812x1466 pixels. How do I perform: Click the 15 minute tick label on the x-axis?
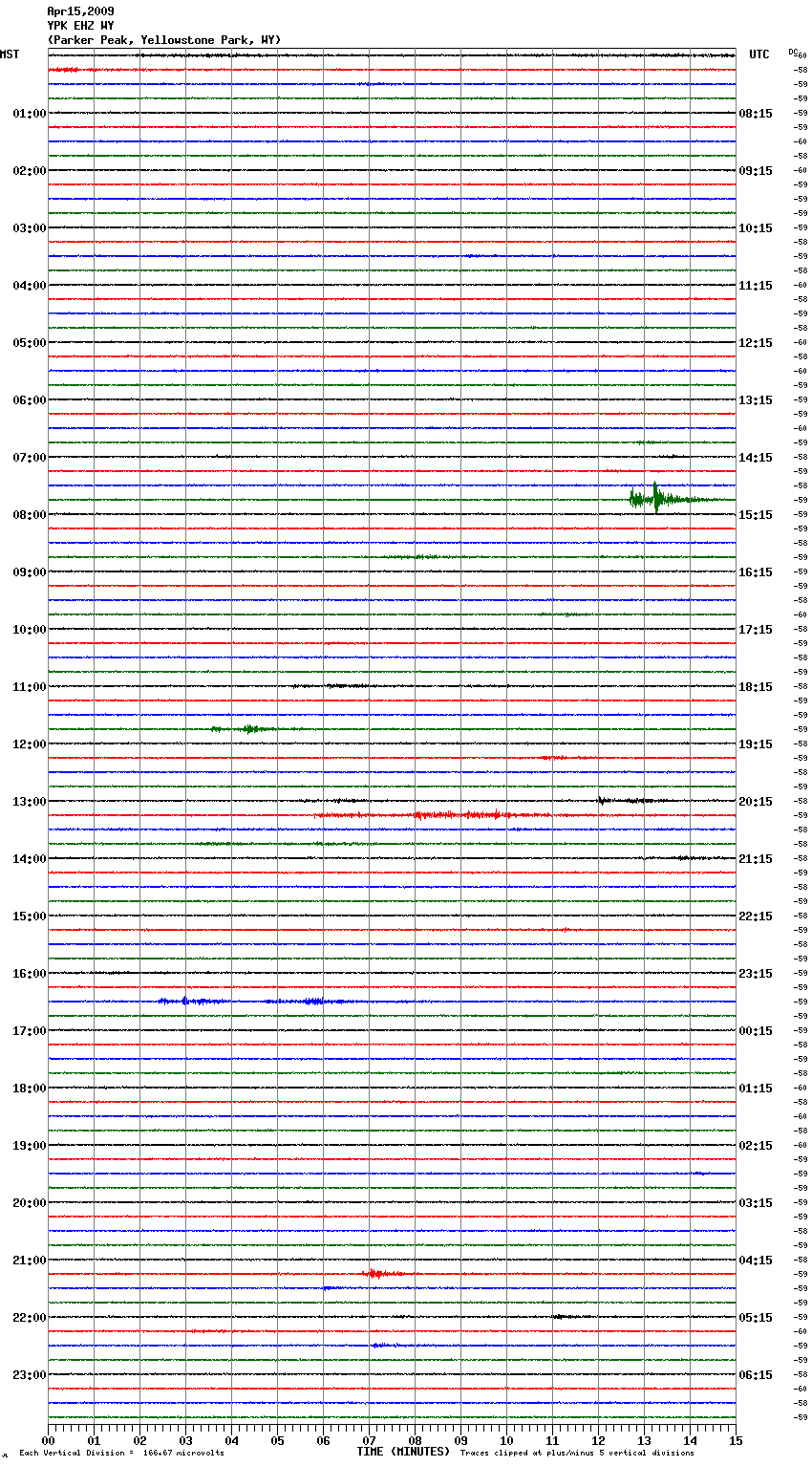pyautogui.click(x=736, y=1440)
